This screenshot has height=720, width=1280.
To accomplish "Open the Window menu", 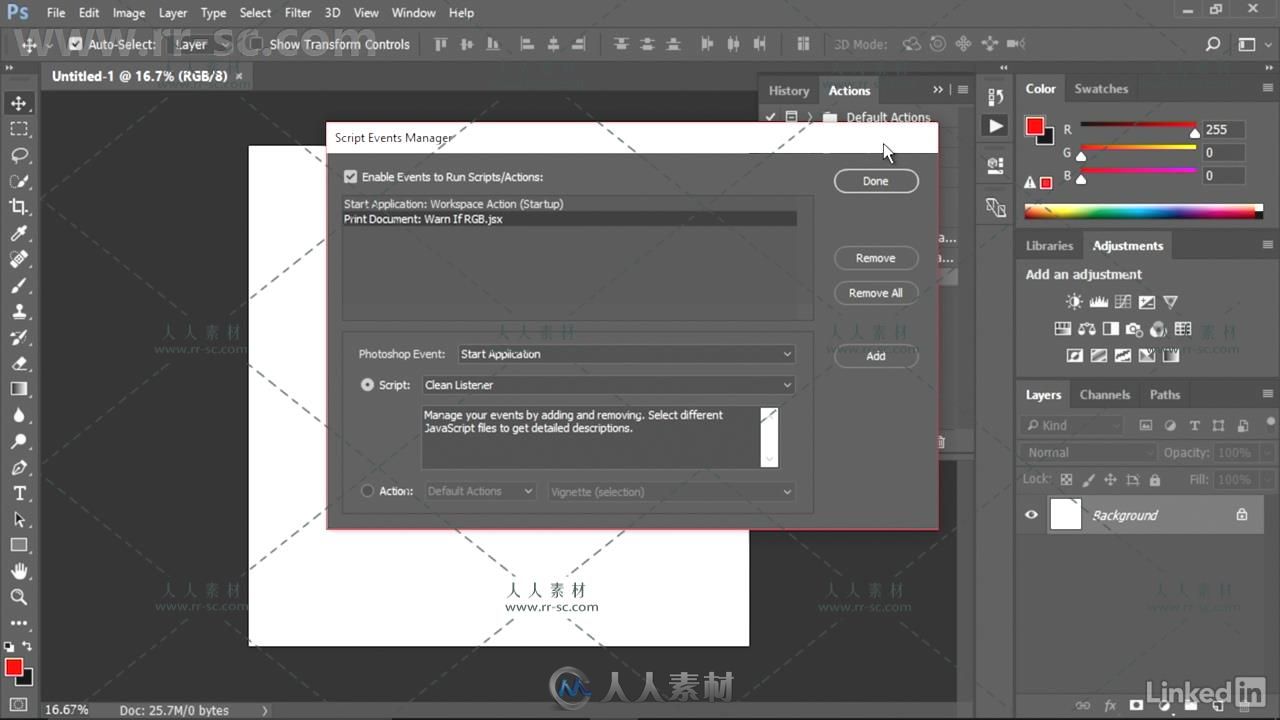I will (x=413, y=13).
